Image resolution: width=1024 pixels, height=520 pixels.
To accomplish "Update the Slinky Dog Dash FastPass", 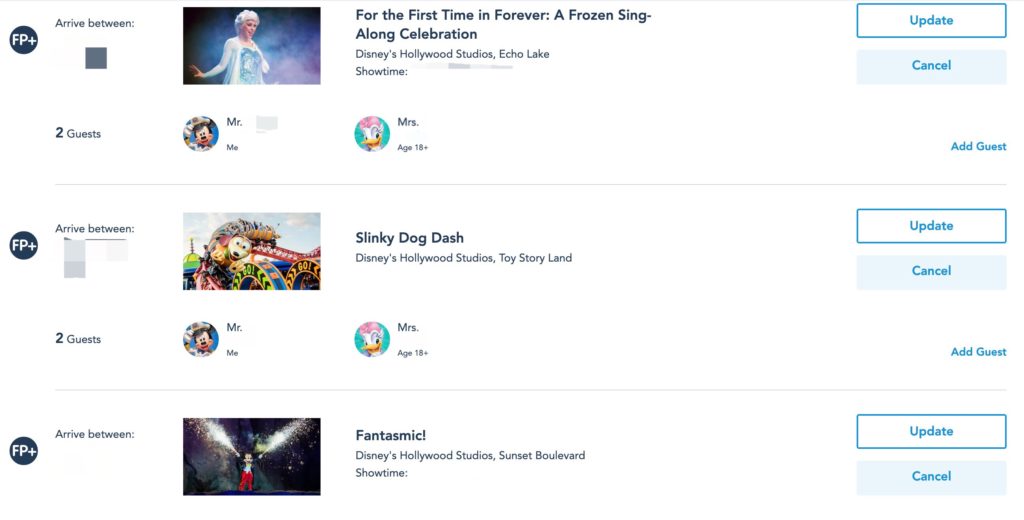I will coord(931,226).
